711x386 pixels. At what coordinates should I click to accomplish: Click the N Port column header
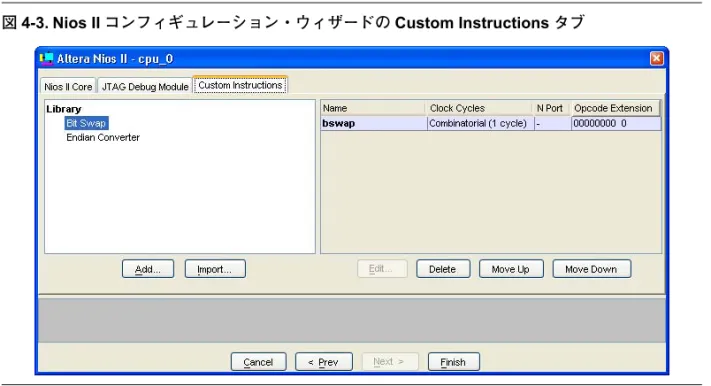pyautogui.click(x=551, y=108)
